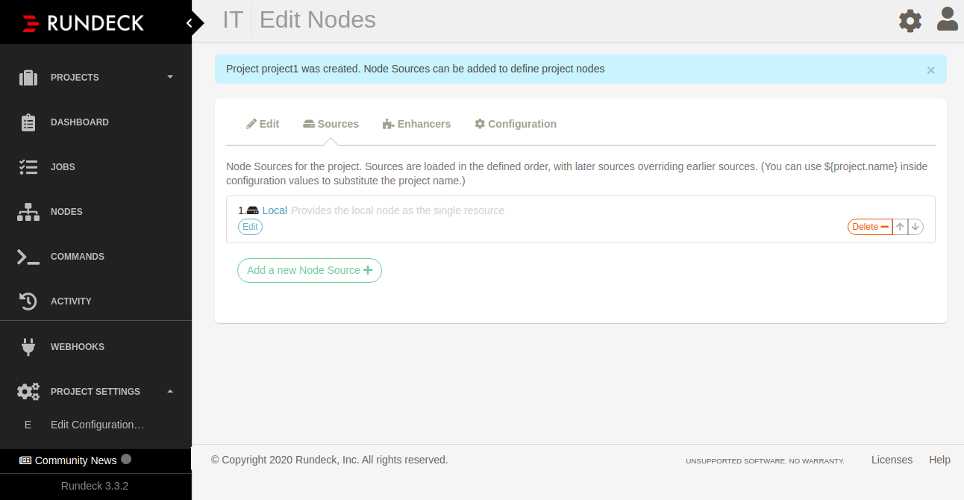Open Commands in the sidebar

77,256
